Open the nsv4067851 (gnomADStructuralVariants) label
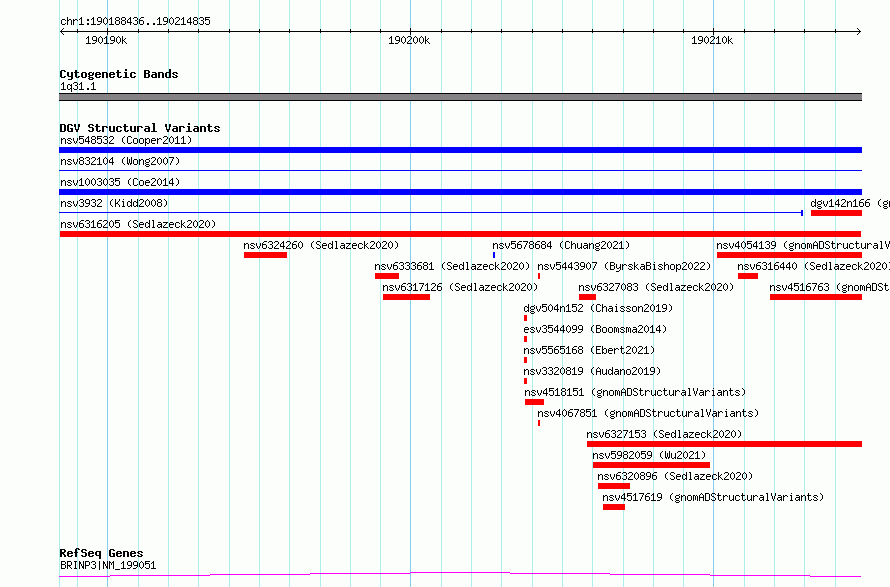890x587 pixels. (648, 413)
